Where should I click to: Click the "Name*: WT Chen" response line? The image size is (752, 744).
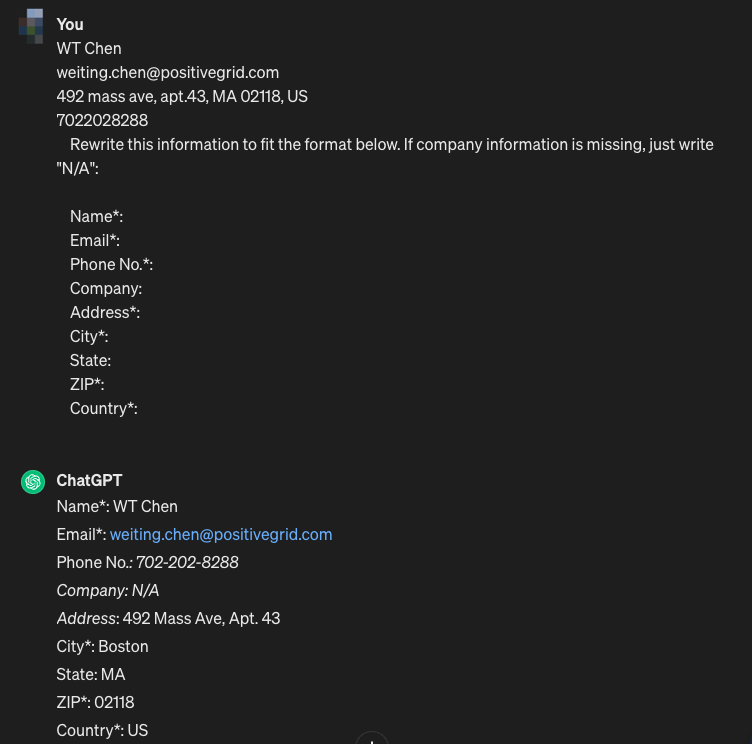(117, 507)
